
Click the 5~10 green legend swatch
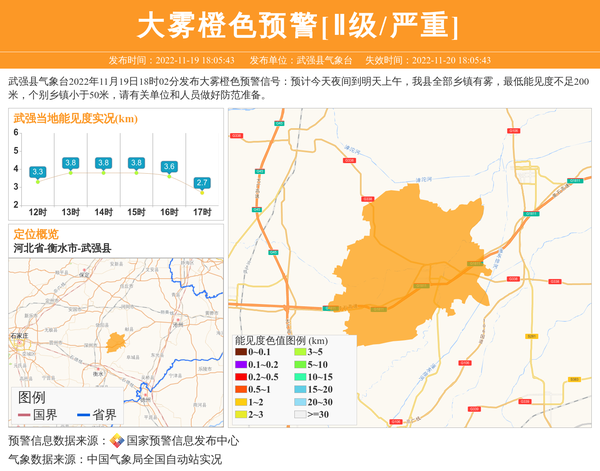click(300, 365)
